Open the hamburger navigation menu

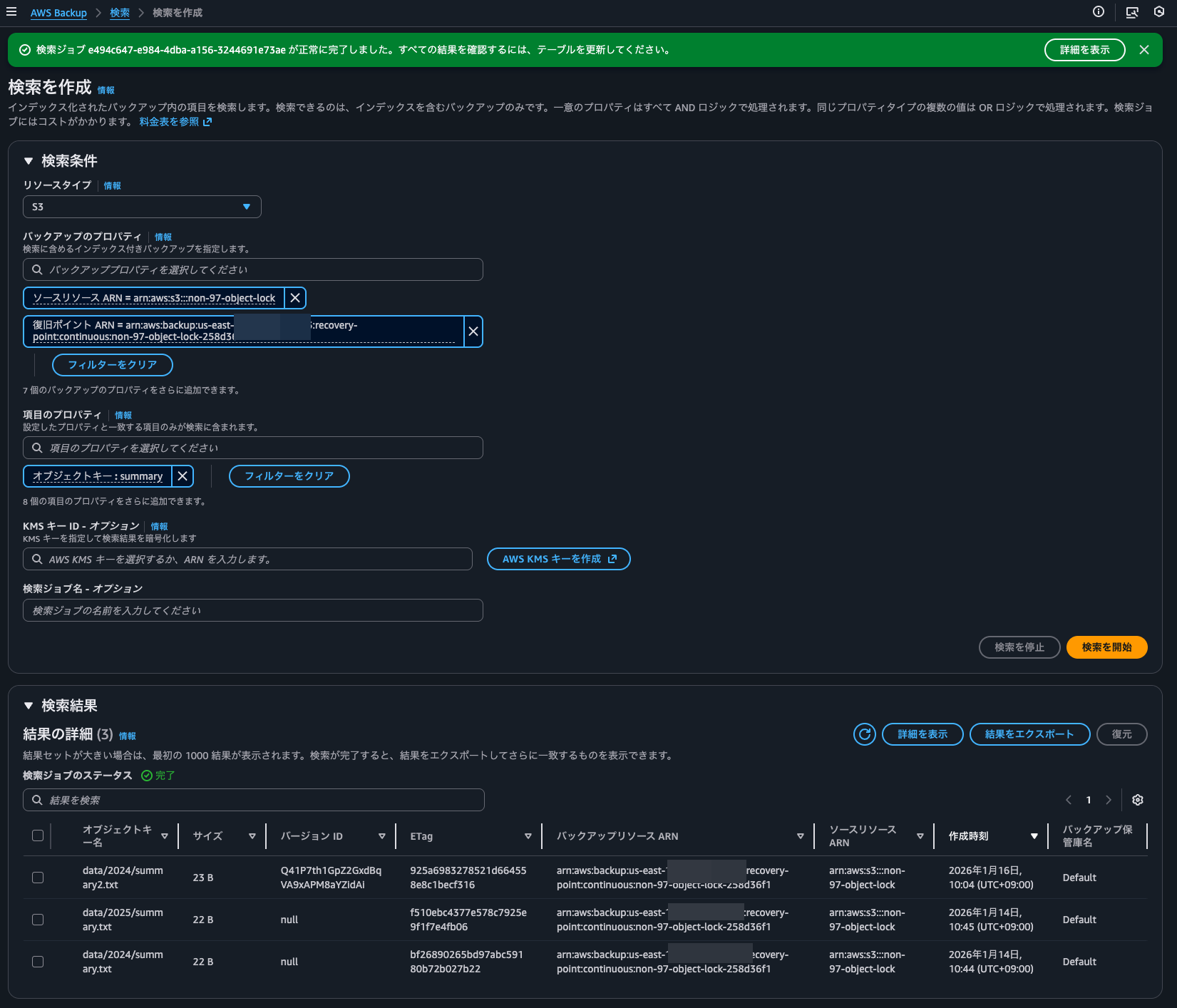coord(11,12)
